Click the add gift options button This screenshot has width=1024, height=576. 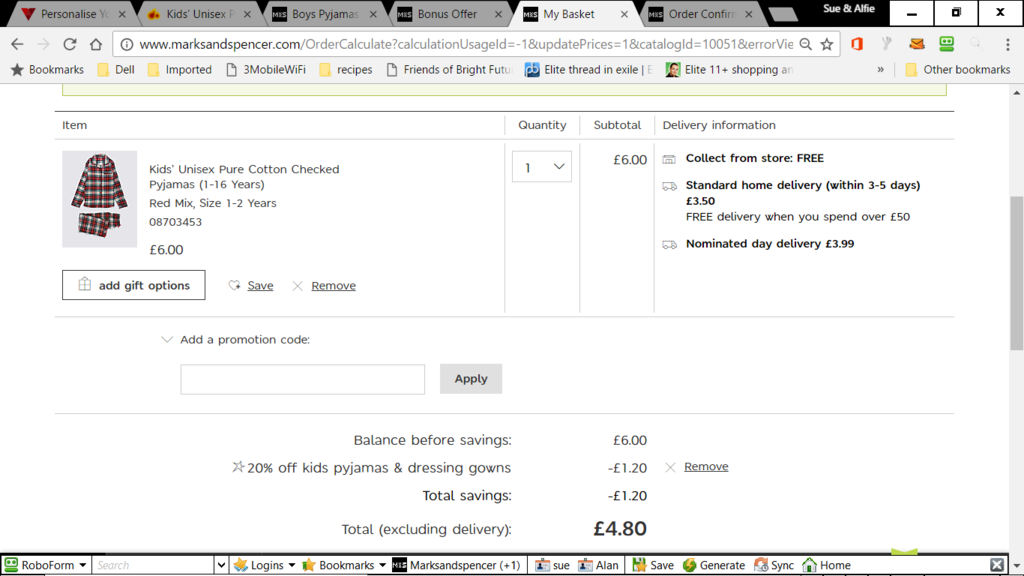(133, 285)
